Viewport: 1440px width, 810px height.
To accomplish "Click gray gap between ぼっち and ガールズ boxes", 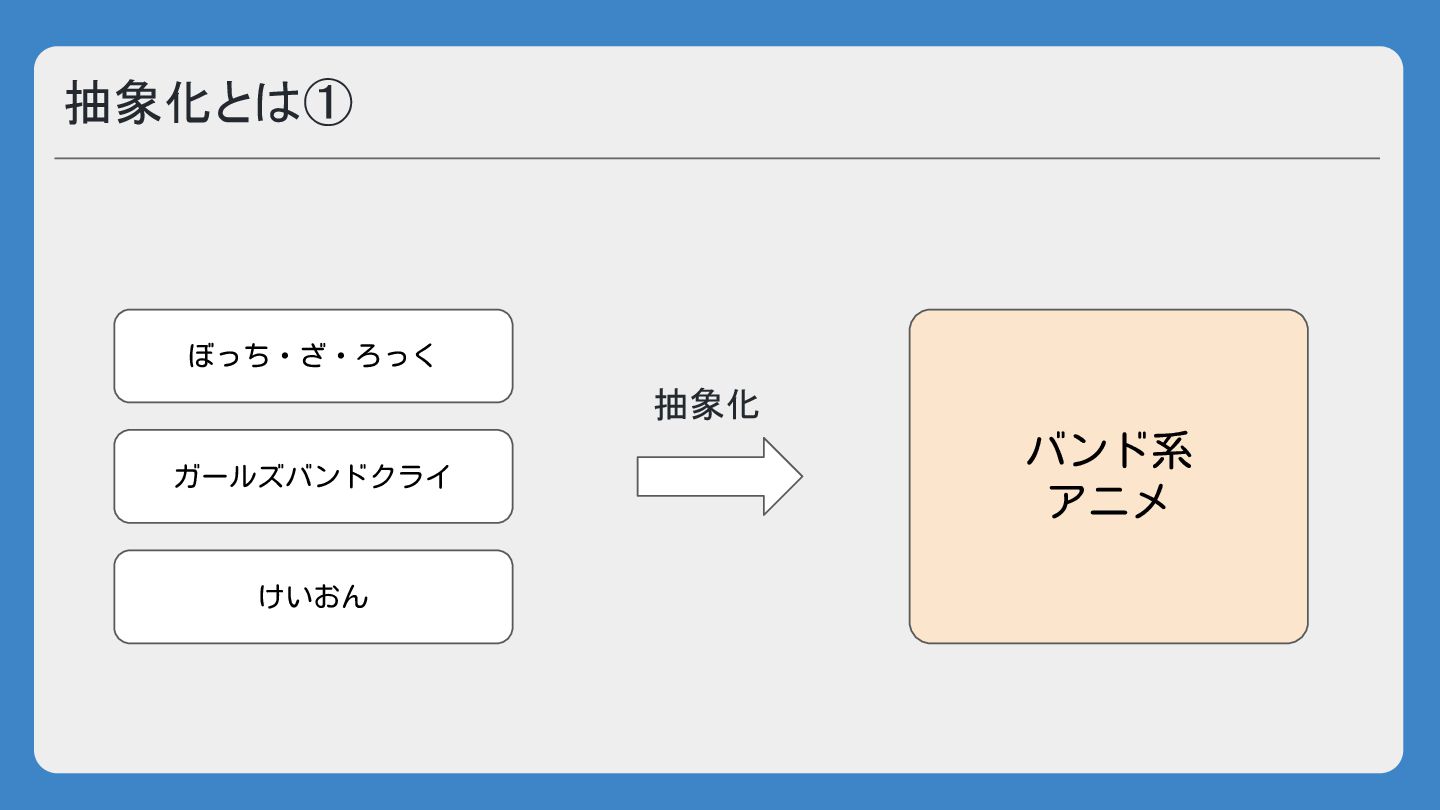I will point(313,416).
